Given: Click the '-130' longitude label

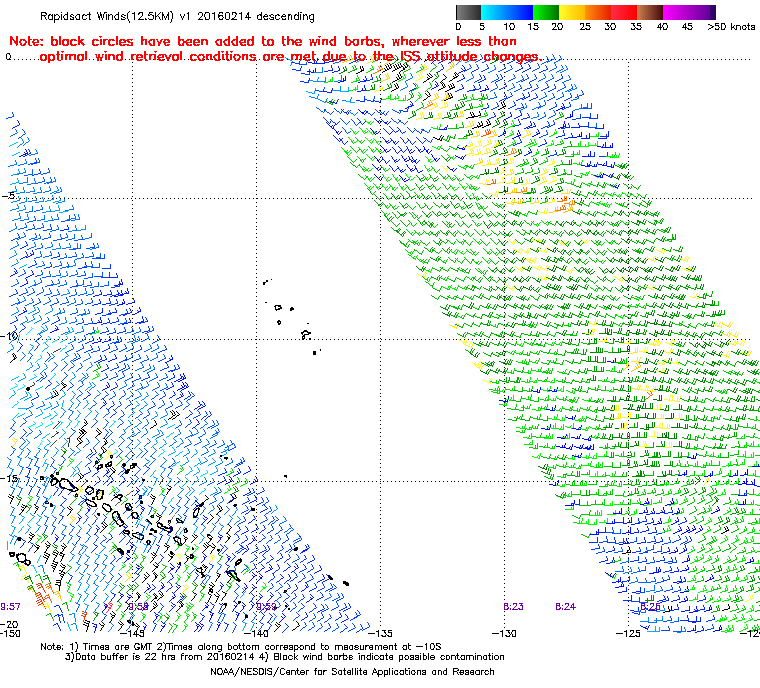Looking at the screenshot, I should 504,633.
